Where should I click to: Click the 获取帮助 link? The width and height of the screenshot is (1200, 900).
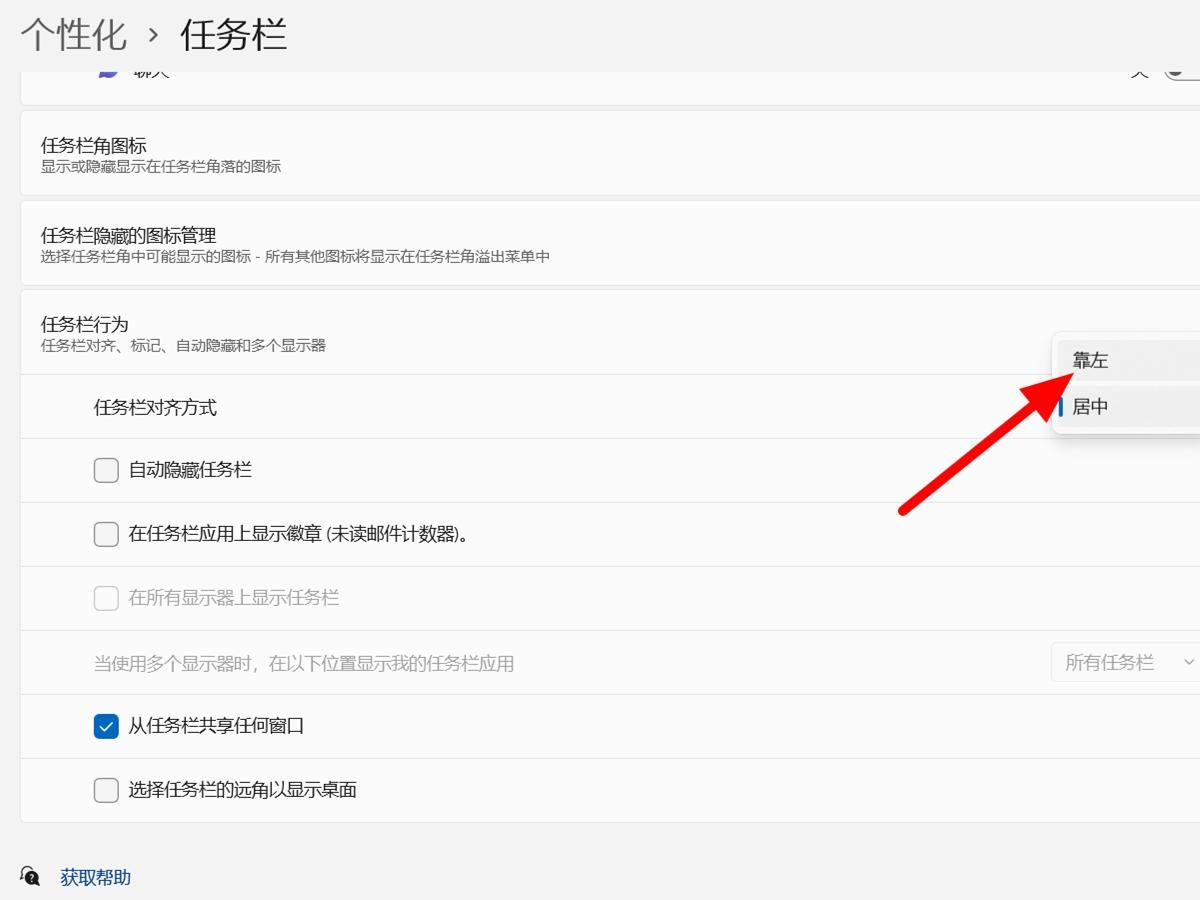96,876
